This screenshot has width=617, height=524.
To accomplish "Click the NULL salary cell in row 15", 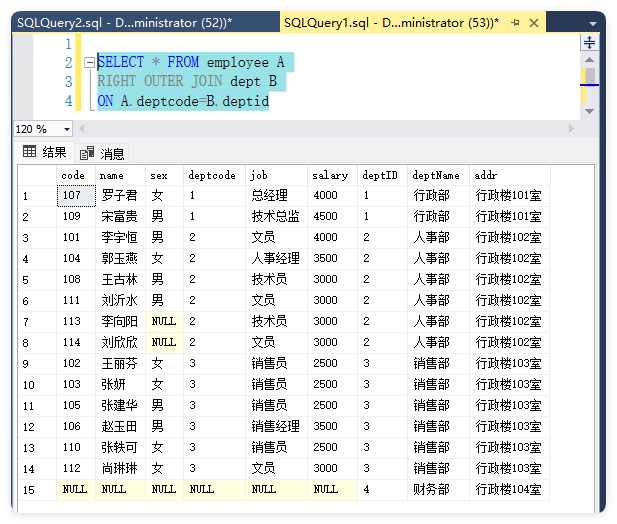I will point(332,490).
